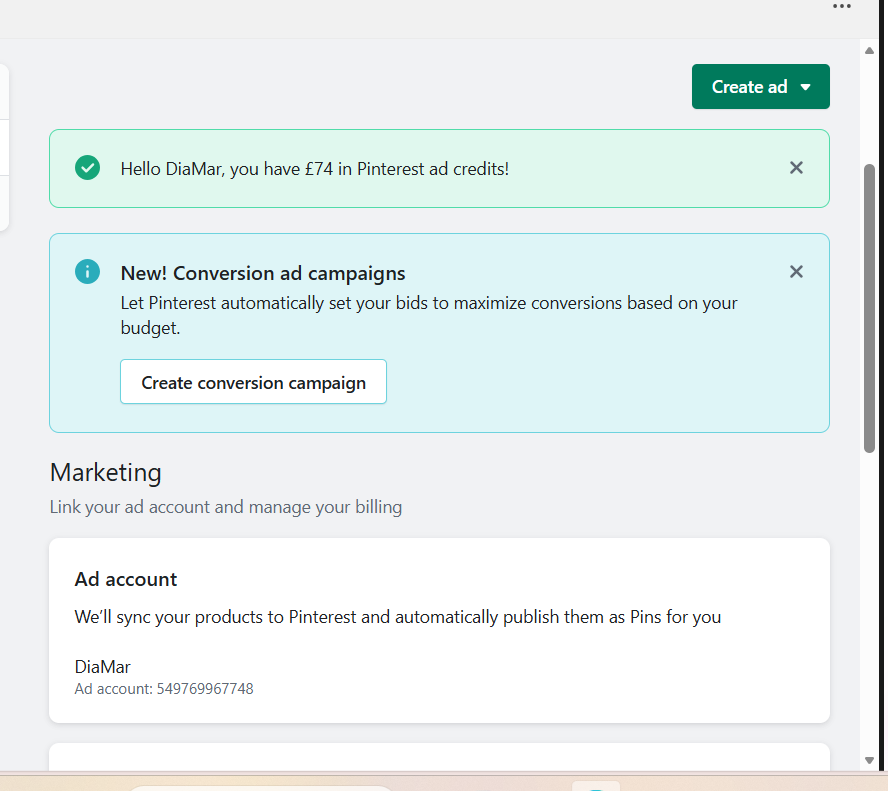The image size is (888, 791).
Task: Click the Create ad button
Action: 750,87
